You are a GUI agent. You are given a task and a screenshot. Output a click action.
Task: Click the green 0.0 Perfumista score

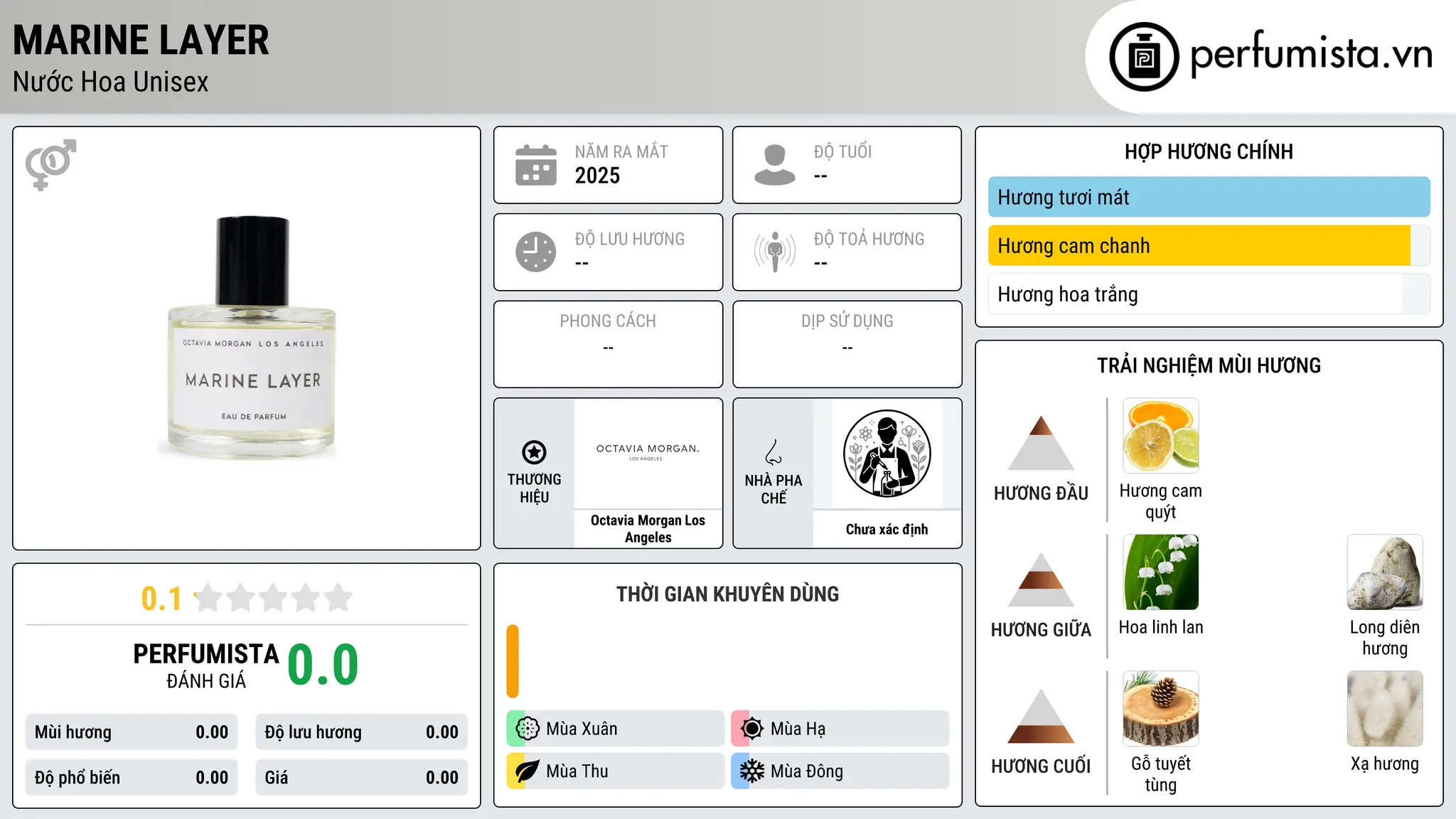[x=323, y=665]
